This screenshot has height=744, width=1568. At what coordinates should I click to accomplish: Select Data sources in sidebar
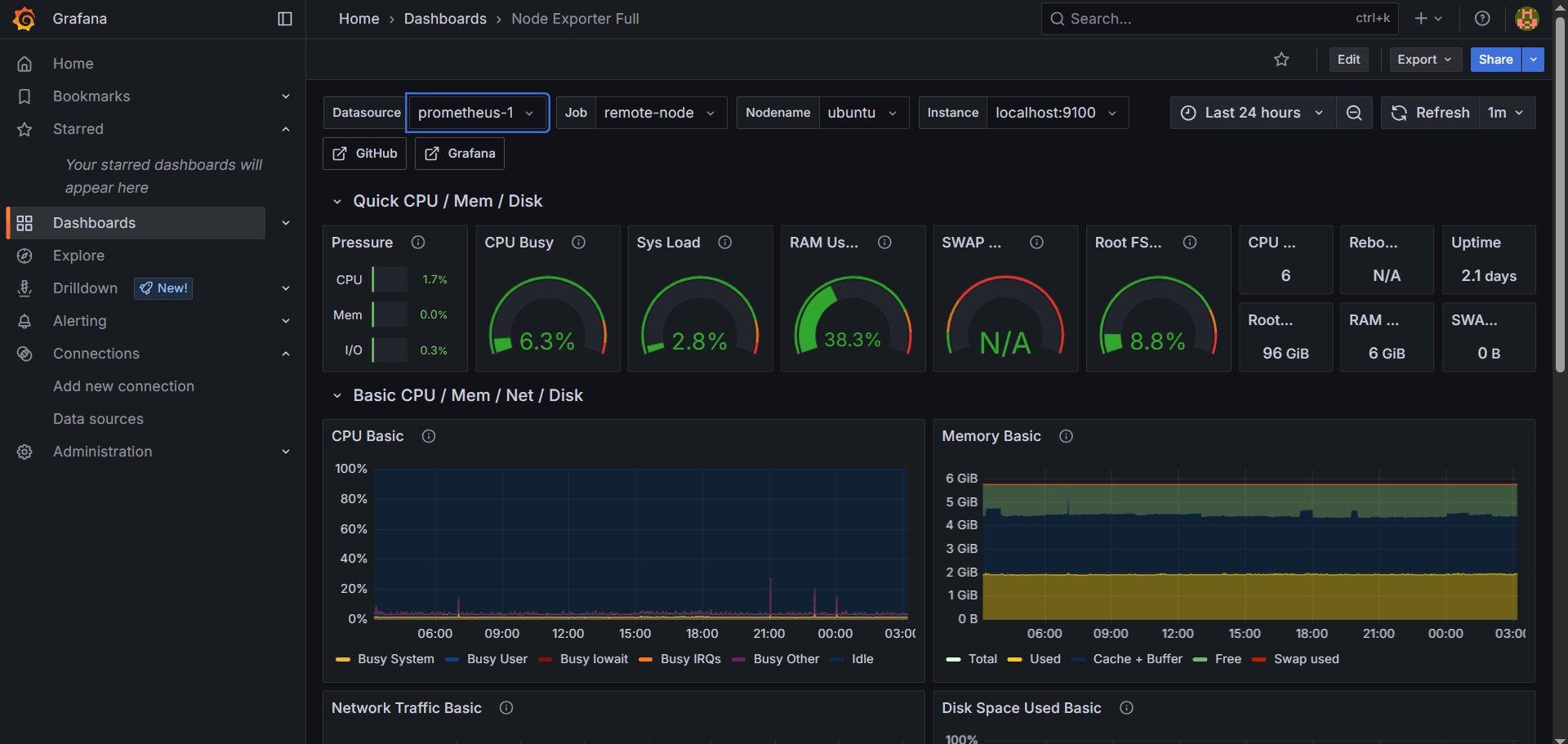[x=98, y=419]
